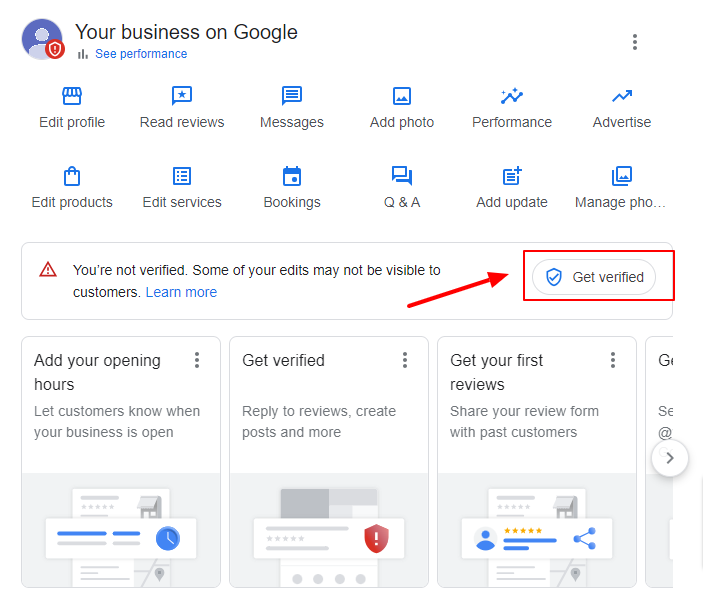Open the Bookings calendar icon
This screenshot has width=703, height=593.
(292, 176)
